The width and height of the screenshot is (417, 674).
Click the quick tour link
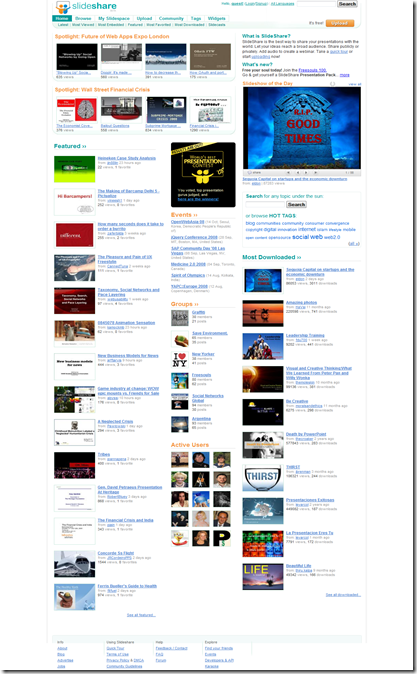point(339,52)
